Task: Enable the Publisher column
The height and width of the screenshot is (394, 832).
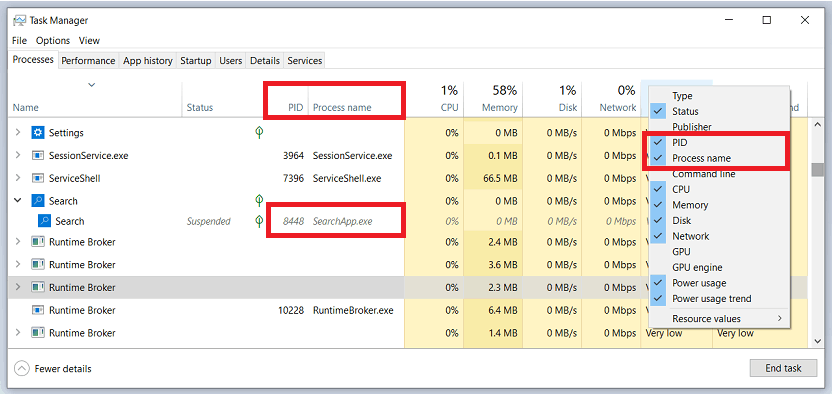Action: coord(719,127)
